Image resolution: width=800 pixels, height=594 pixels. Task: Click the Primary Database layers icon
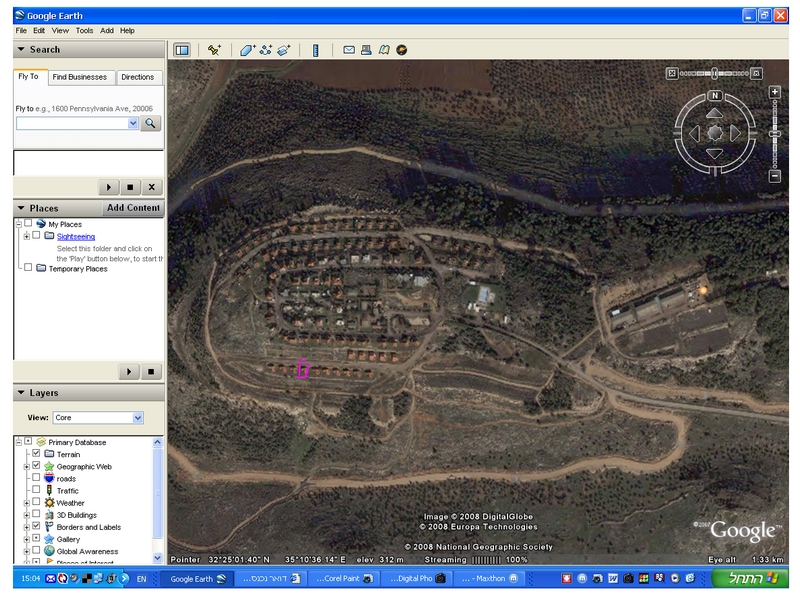(x=41, y=442)
